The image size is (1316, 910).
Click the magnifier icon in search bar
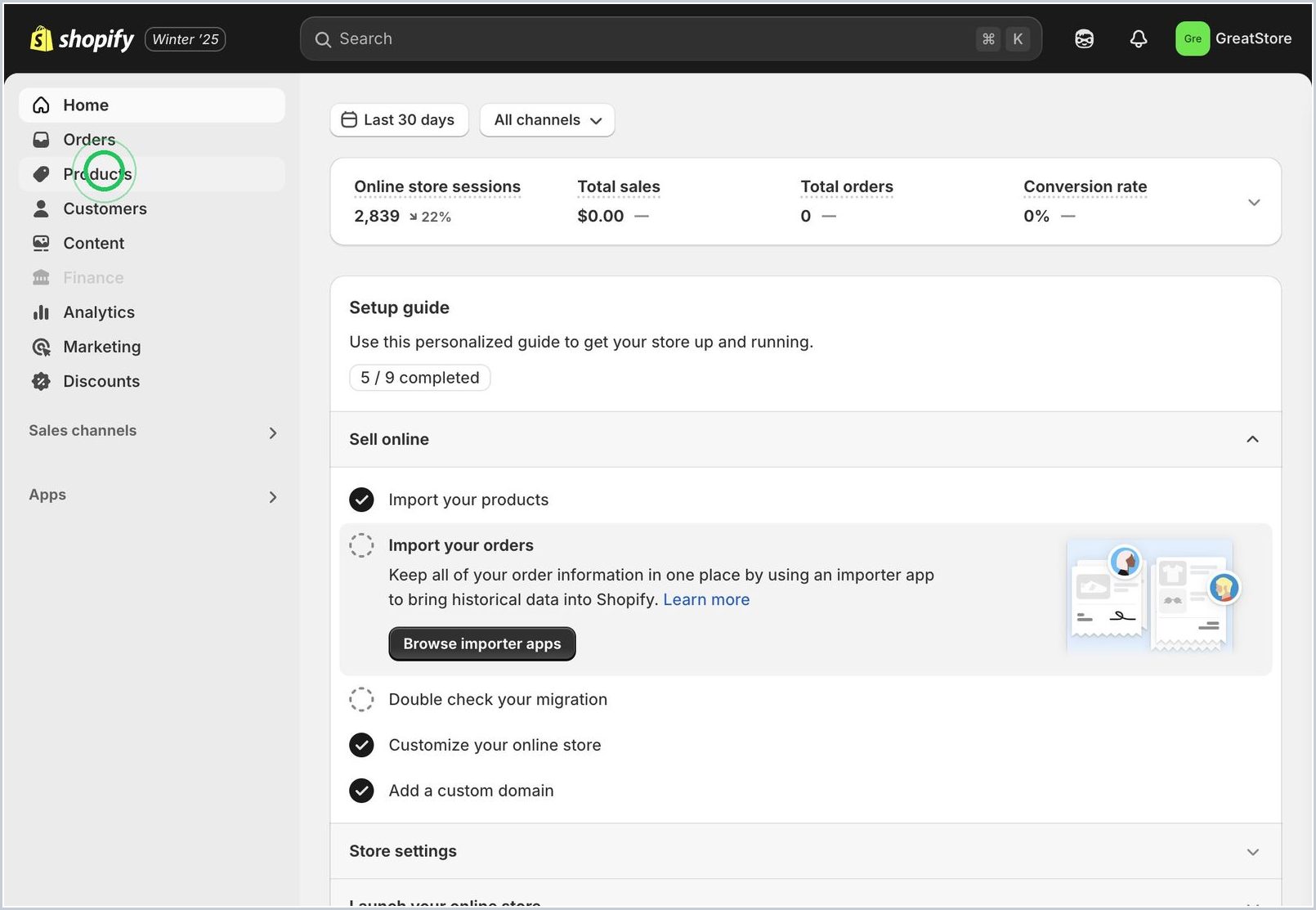click(323, 39)
